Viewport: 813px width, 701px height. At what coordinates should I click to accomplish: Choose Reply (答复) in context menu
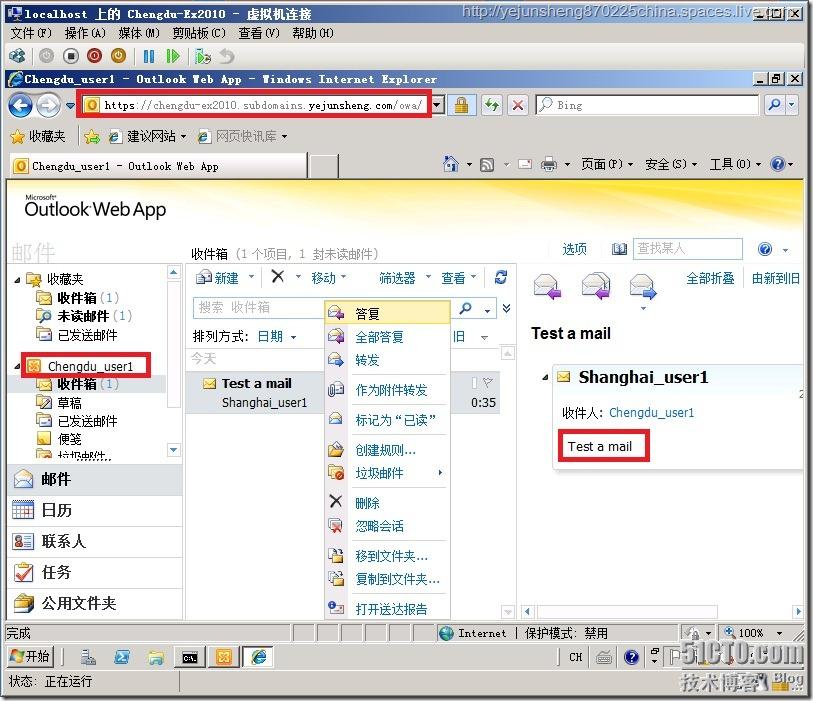point(387,313)
